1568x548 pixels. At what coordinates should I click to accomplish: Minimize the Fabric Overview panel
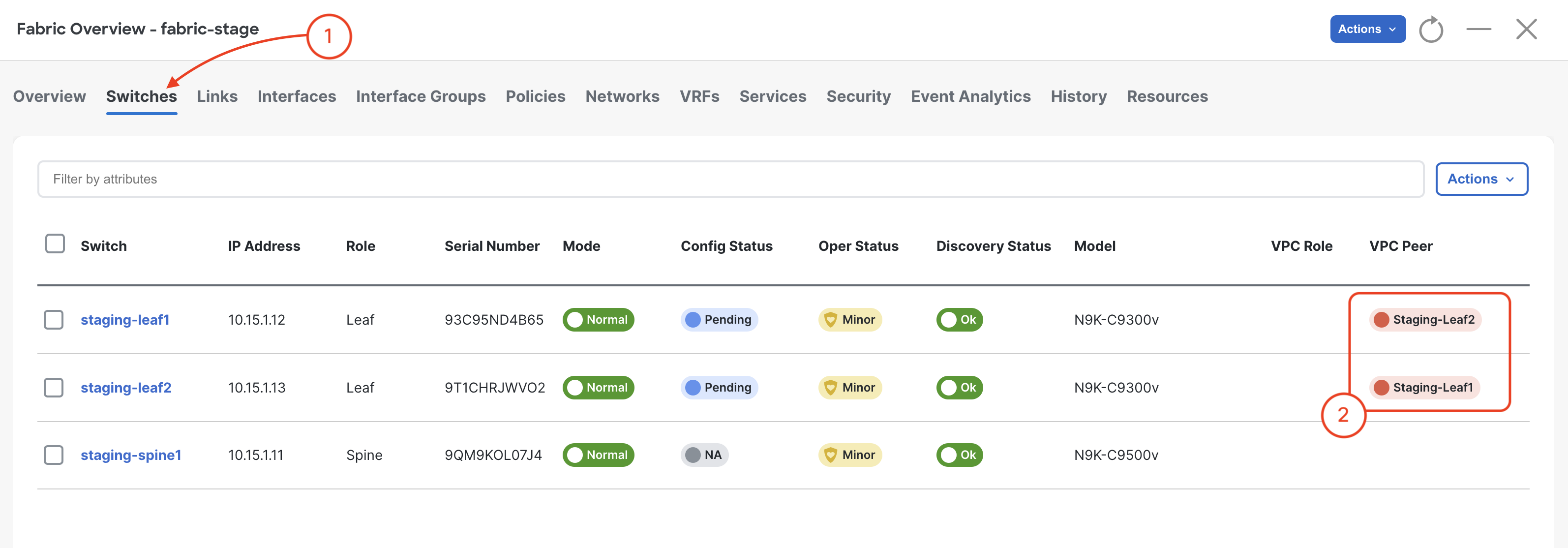click(x=1478, y=29)
